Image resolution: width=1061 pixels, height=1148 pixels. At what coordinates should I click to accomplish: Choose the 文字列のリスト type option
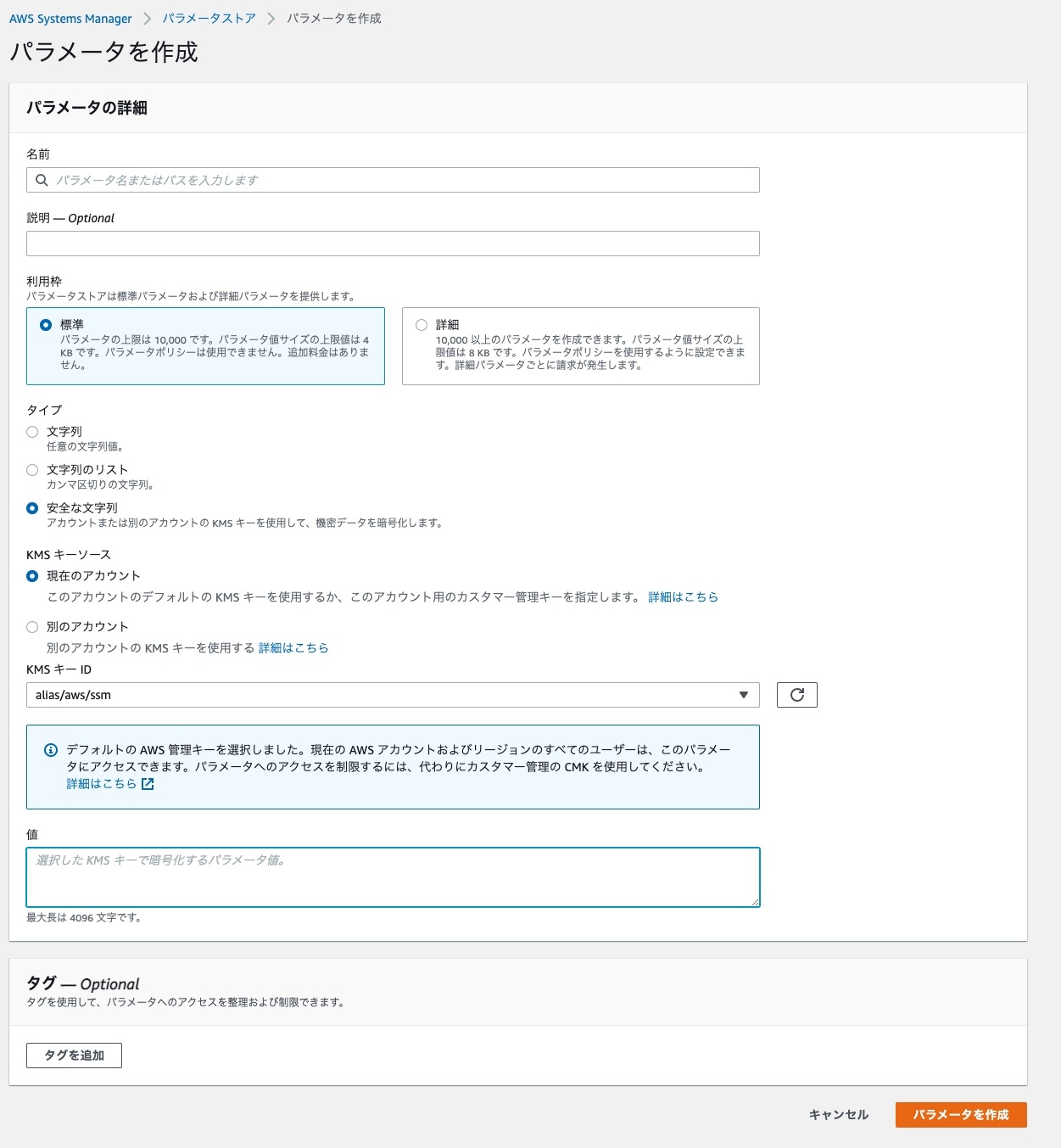(32, 470)
